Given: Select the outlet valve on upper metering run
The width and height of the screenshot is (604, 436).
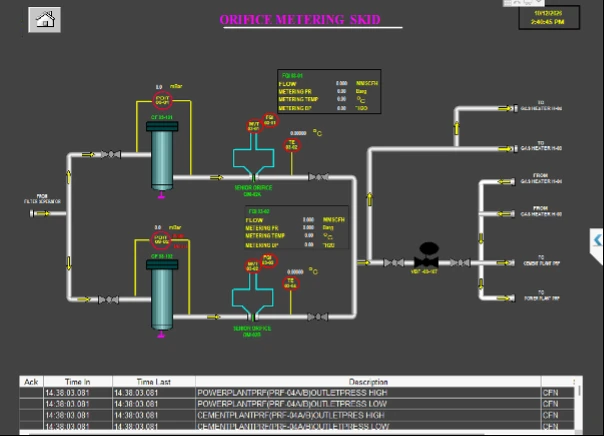Looking at the screenshot, I should 319,177.
